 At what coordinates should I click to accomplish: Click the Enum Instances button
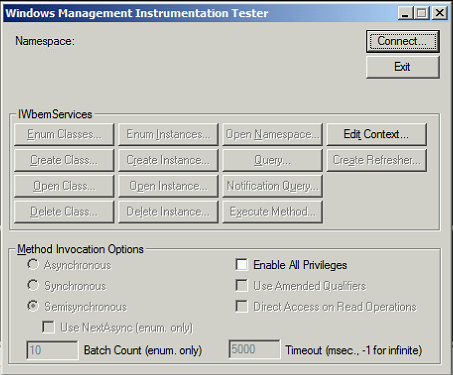(x=168, y=134)
